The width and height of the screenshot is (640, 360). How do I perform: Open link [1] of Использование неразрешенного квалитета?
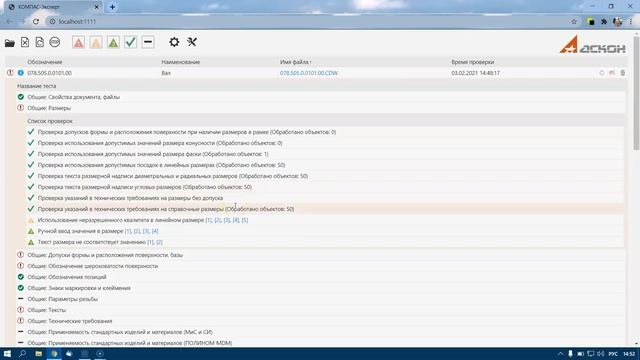(209, 220)
